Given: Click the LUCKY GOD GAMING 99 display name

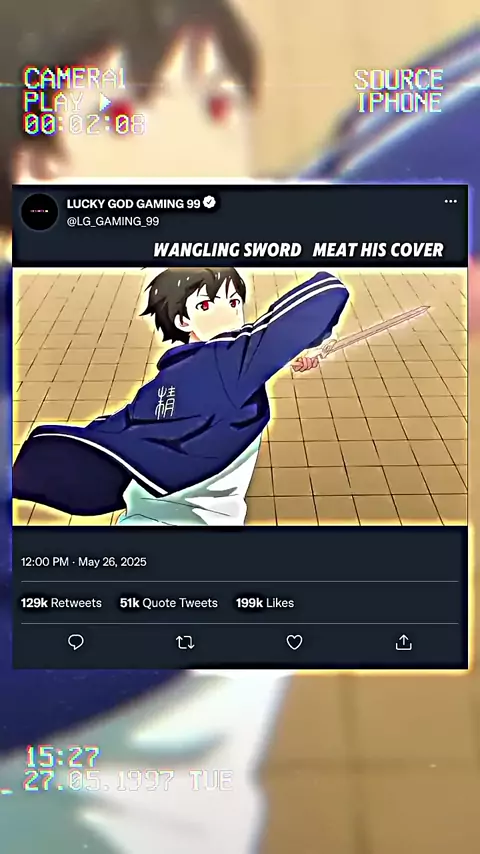Looking at the screenshot, I should [133, 204].
